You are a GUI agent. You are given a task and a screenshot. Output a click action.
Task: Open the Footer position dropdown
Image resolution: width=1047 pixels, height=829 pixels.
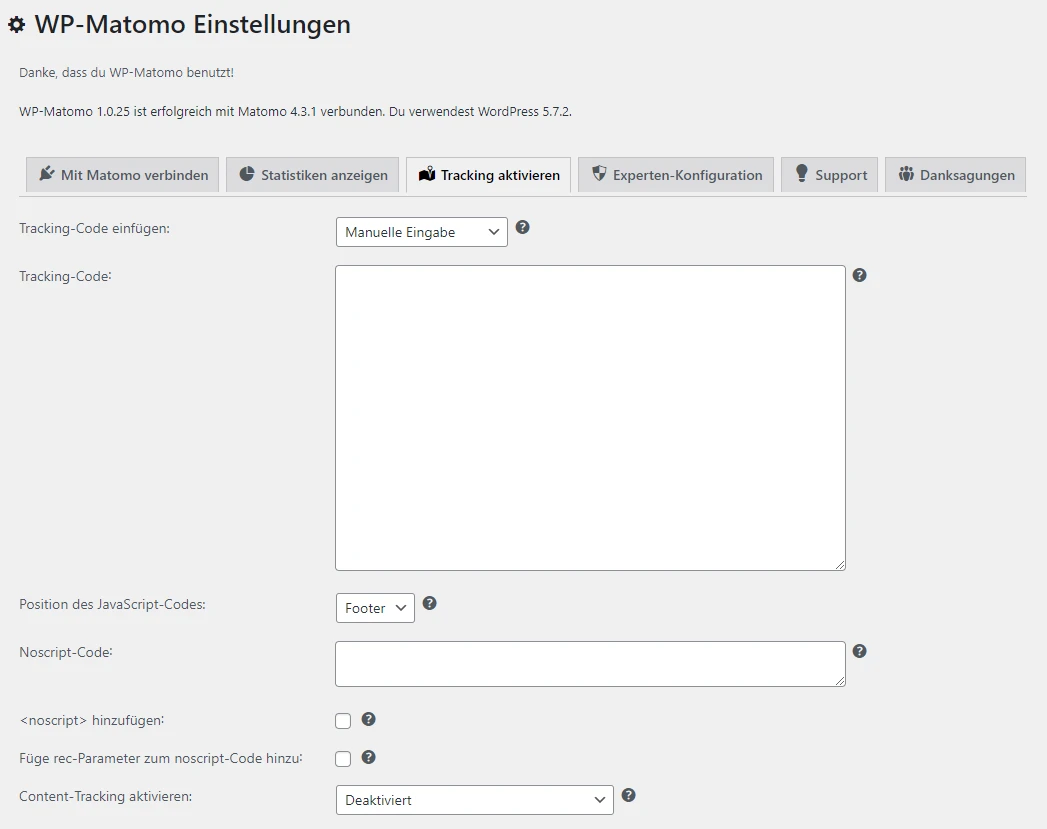click(375, 608)
